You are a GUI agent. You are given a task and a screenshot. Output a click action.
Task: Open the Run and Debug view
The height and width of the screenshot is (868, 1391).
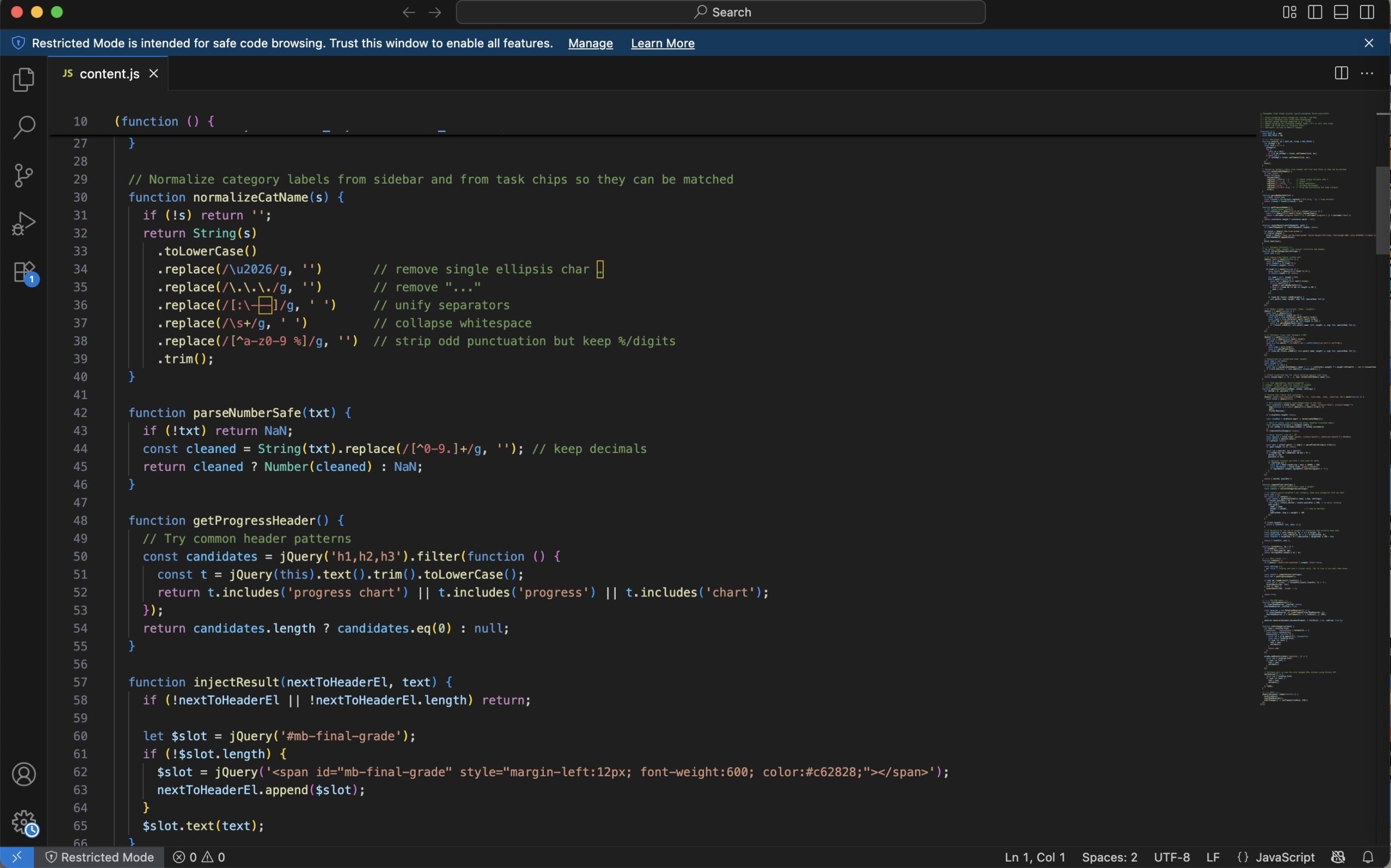click(x=23, y=223)
